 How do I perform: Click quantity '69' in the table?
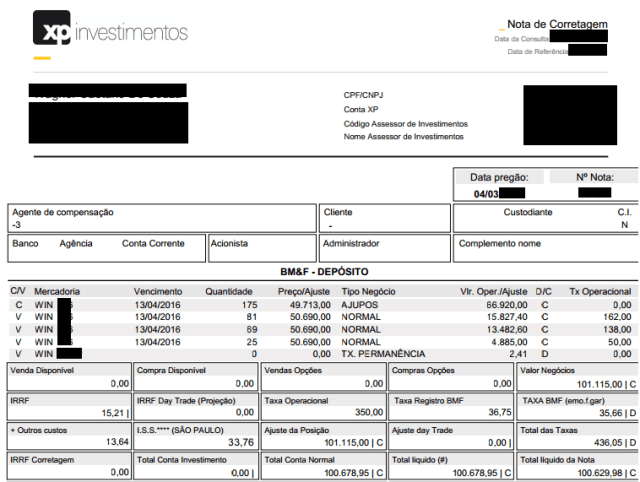(252, 329)
